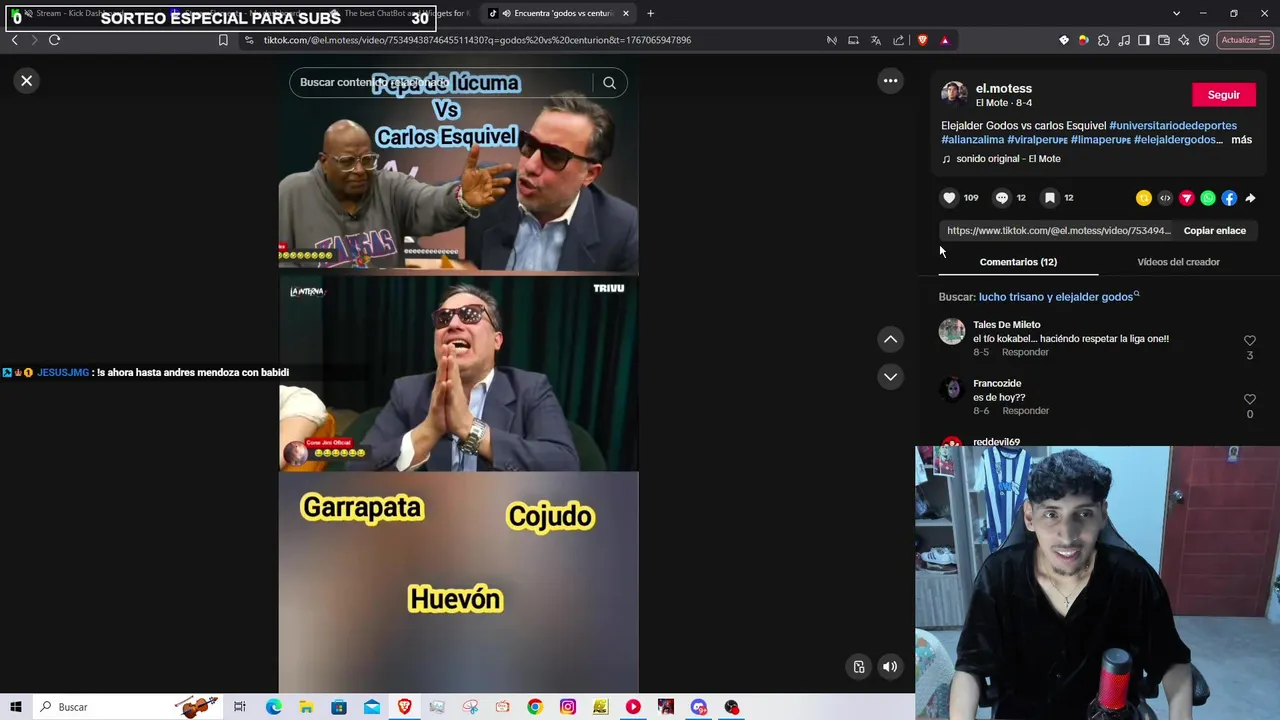Reply to the Tales De Mileto comment
This screenshot has width=1280, height=720.
click(1025, 352)
